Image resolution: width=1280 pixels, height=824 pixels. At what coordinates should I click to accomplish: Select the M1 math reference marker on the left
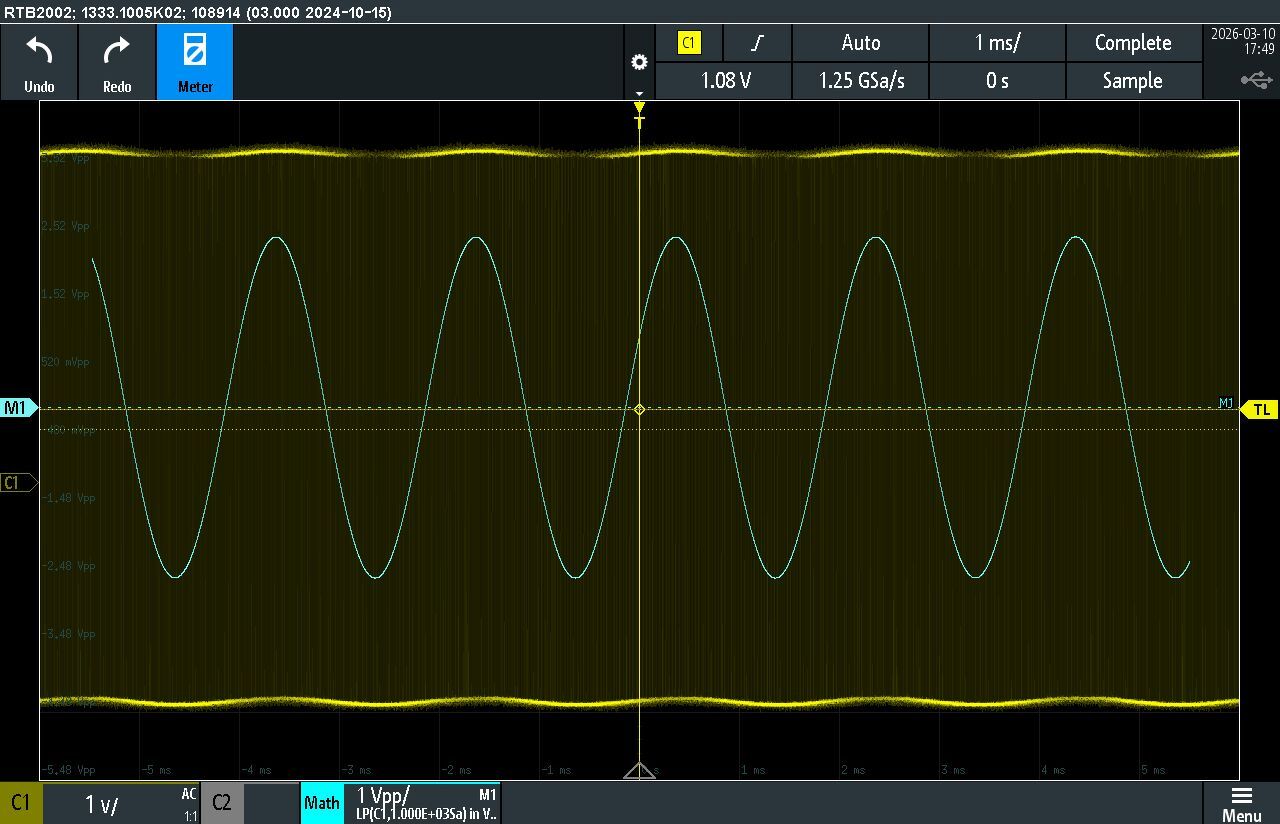pyautogui.click(x=18, y=408)
